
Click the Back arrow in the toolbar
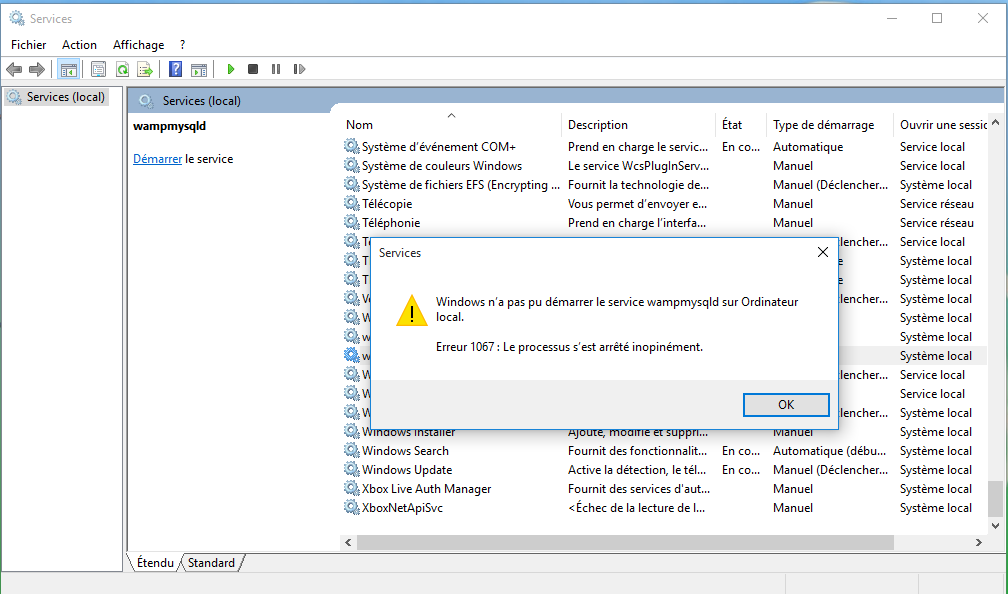[x=14, y=69]
